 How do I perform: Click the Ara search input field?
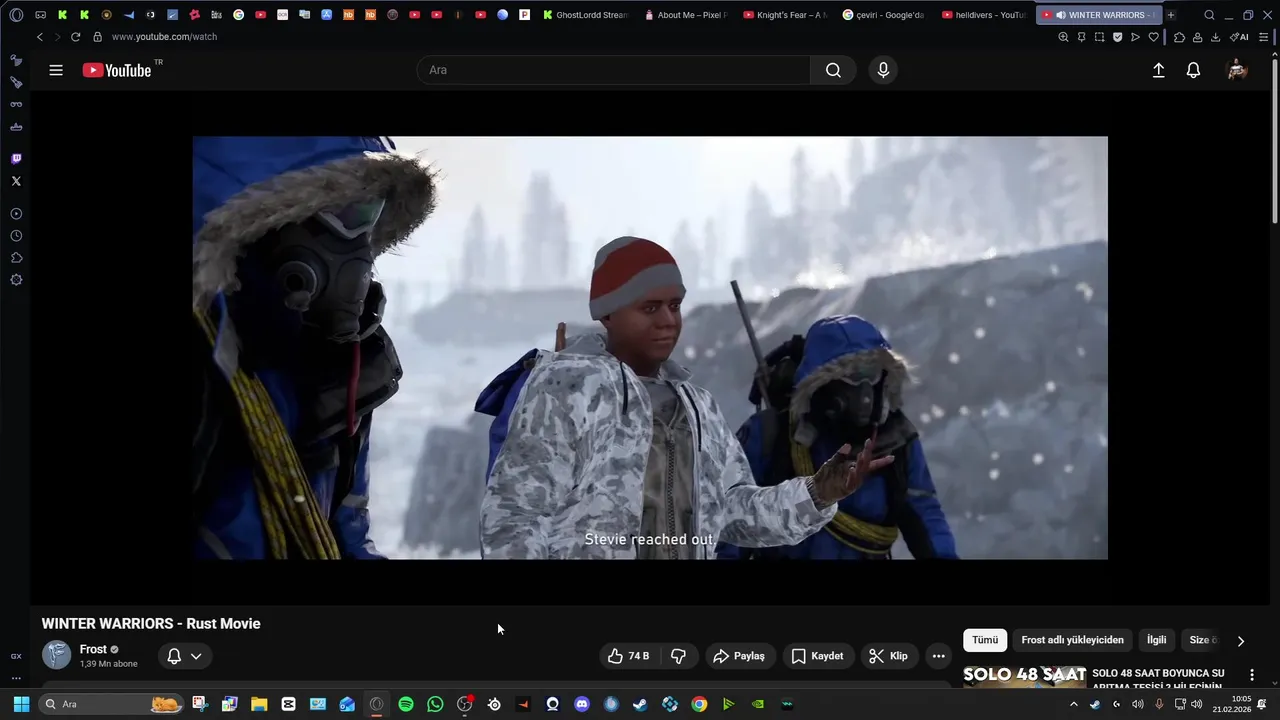point(614,70)
